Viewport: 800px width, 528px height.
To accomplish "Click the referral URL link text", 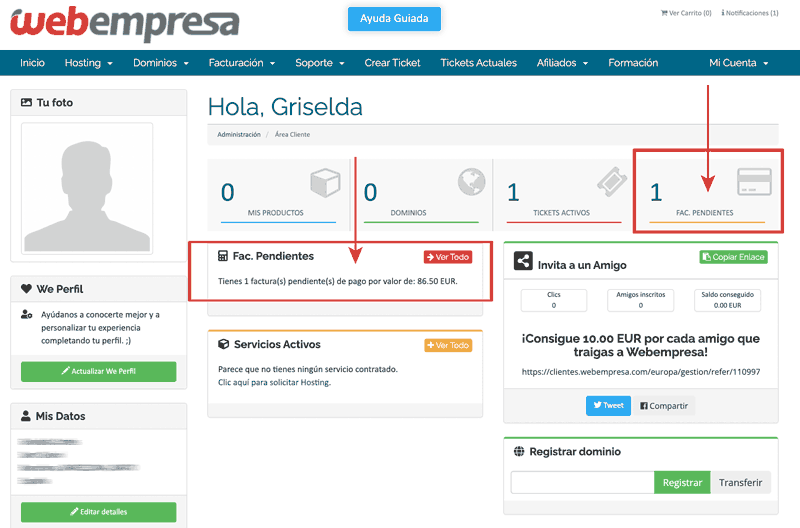I will coord(641,372).
